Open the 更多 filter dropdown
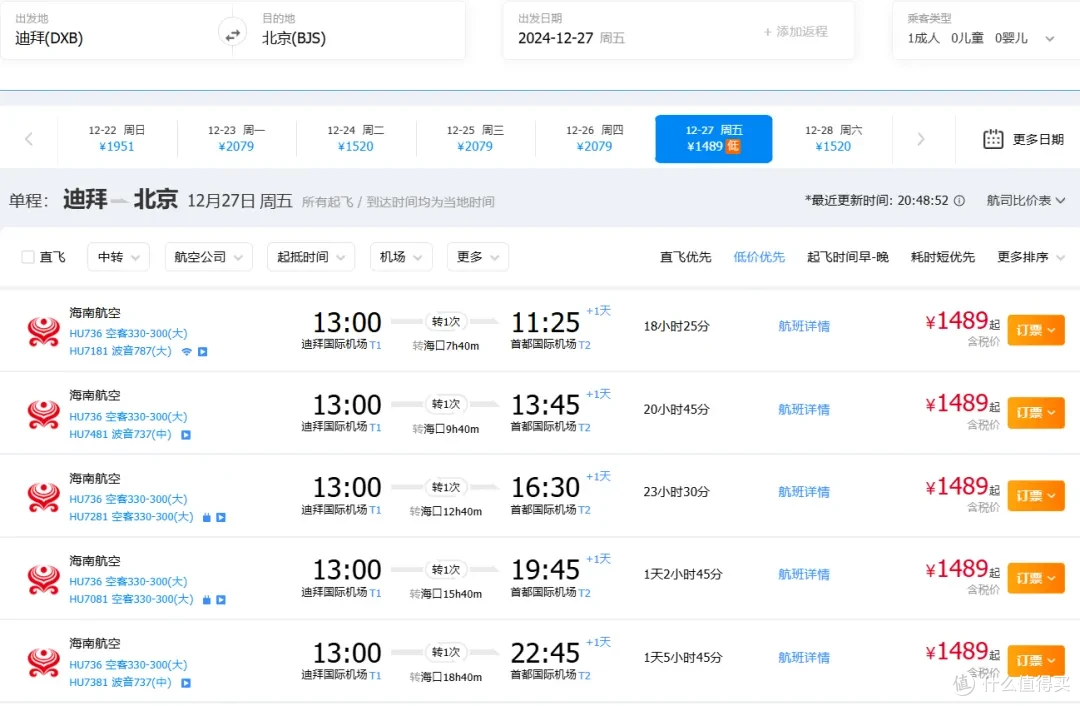Image resolution: width=1080 pixels, height=706 pixels. click(478, 257)
